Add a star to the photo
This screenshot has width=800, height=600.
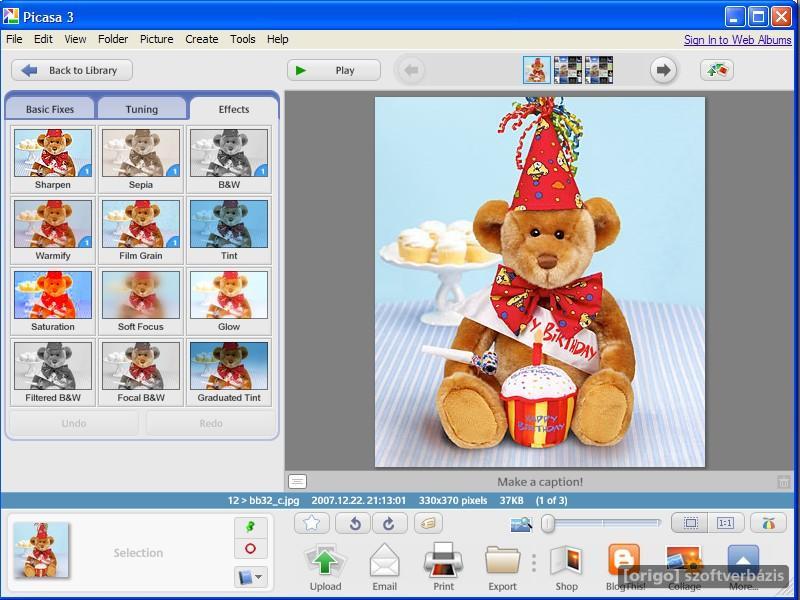coord(312,523)
